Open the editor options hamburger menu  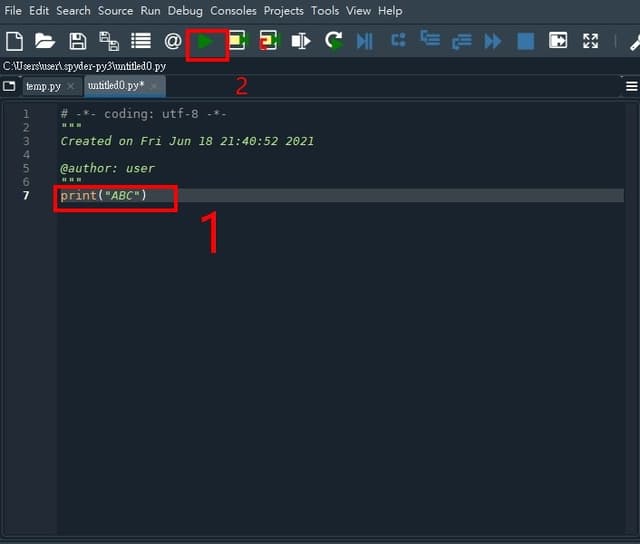point(631,87)
